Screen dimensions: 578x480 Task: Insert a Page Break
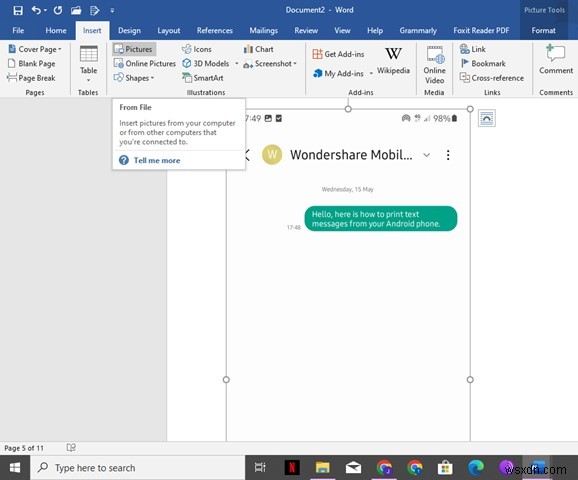click(x=32, y=78)
